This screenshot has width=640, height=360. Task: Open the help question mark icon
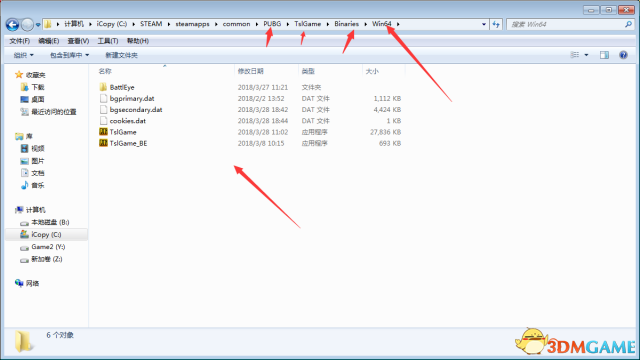pyautogui.click(x=623, y=55)
